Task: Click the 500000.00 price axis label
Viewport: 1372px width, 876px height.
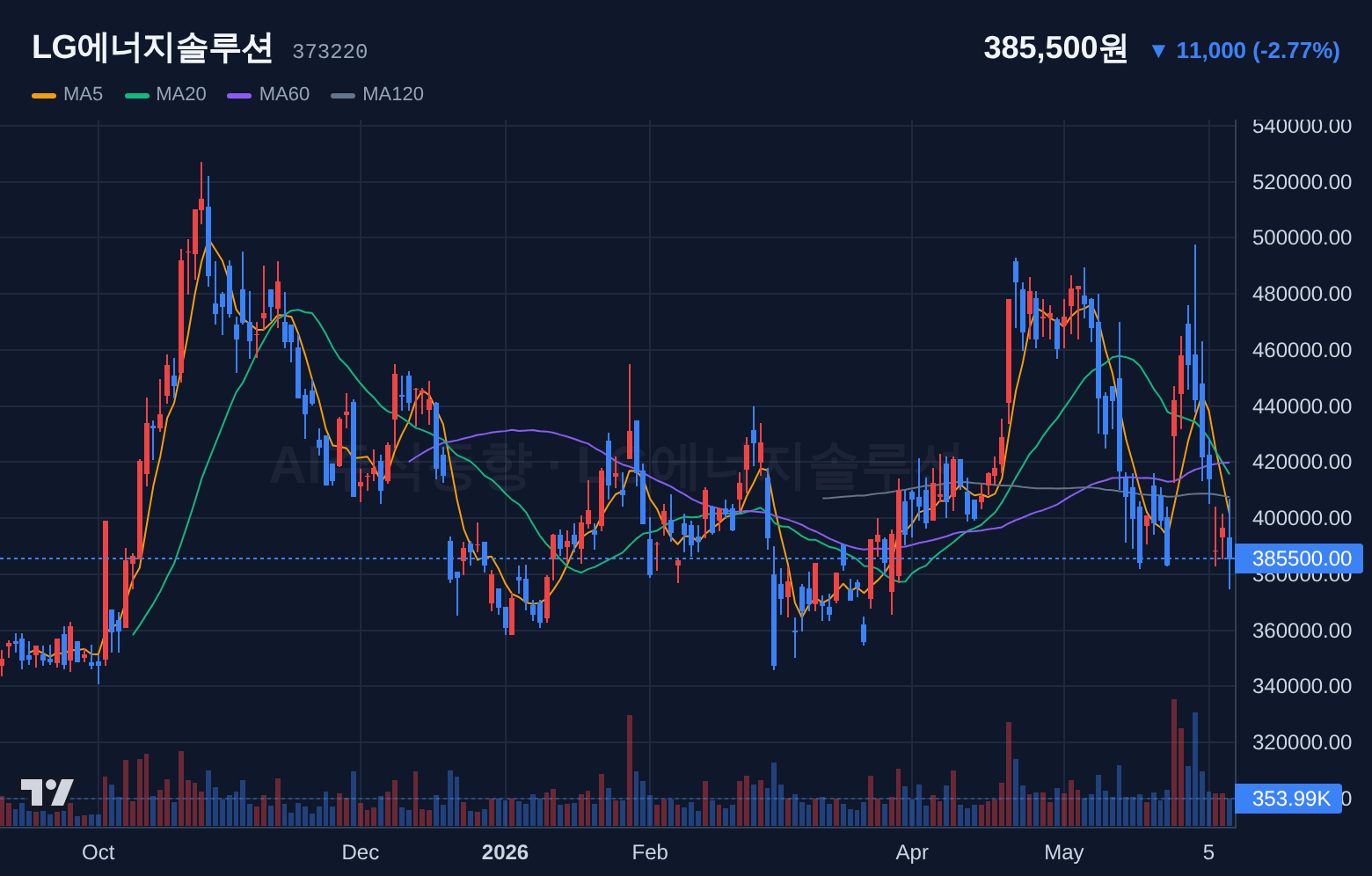Action: coord(1302,237)
